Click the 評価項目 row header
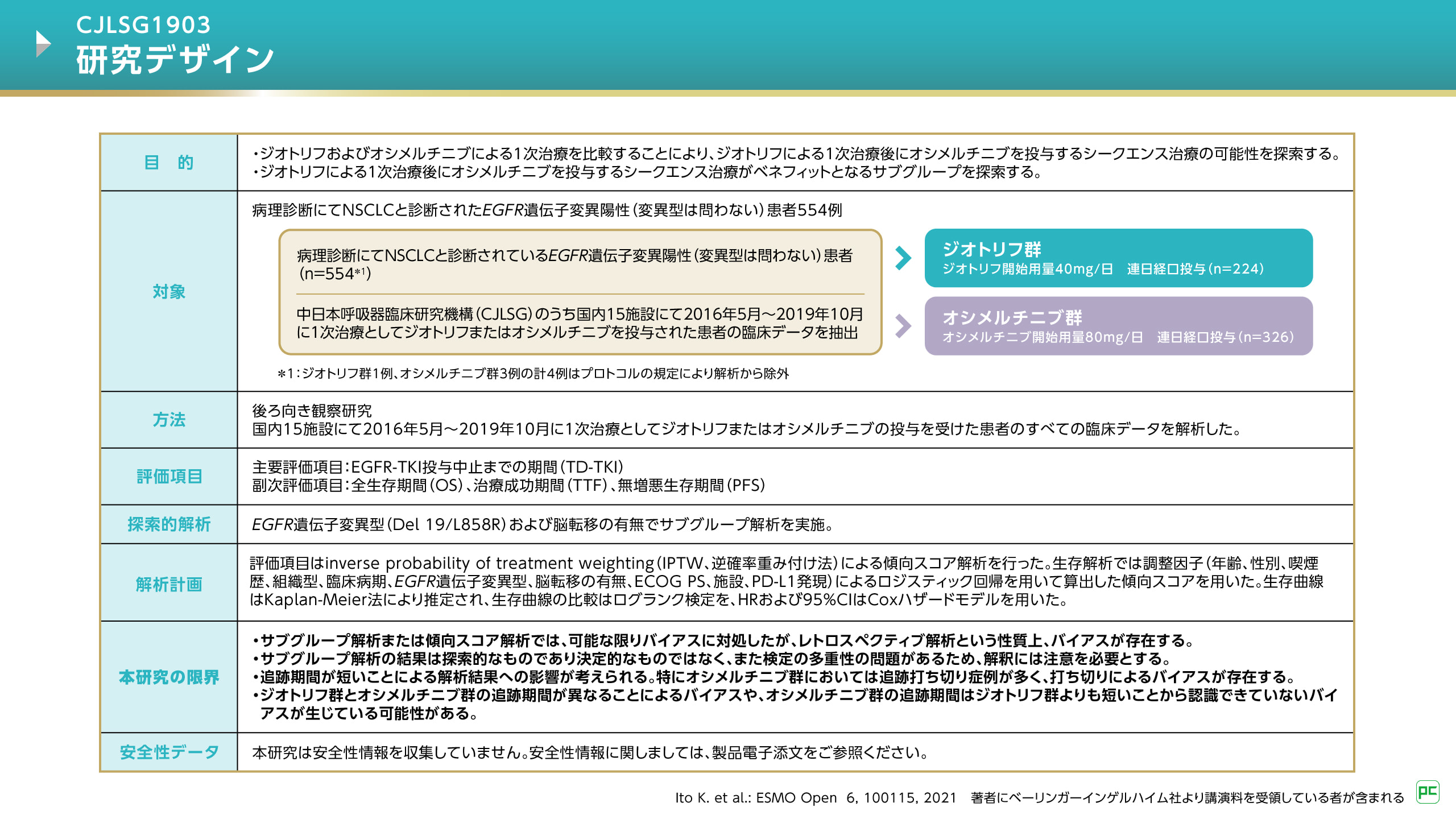1456x819 pixels. coord(169,476)
